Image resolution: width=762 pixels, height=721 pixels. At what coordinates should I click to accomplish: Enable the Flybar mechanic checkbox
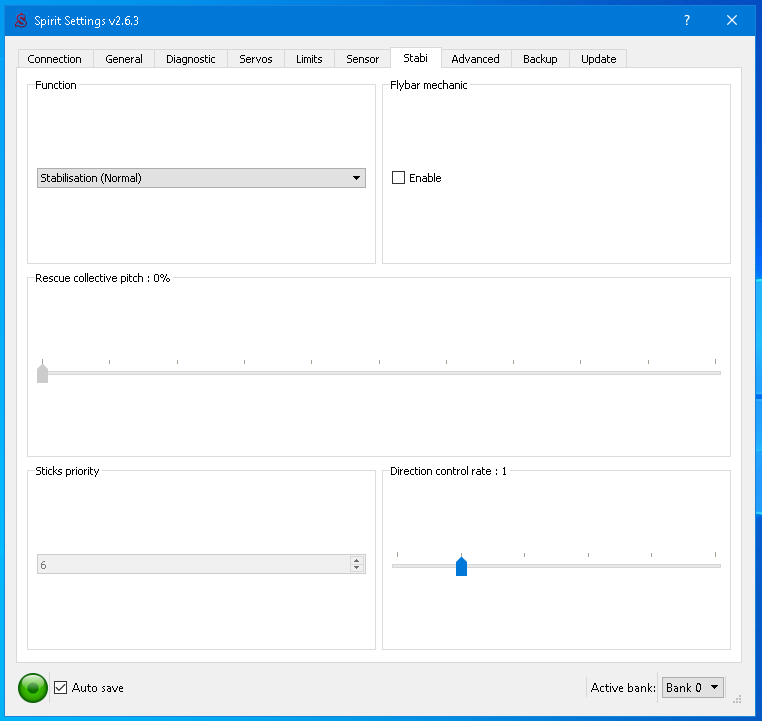pyautogui.click(x=399, y=178)
